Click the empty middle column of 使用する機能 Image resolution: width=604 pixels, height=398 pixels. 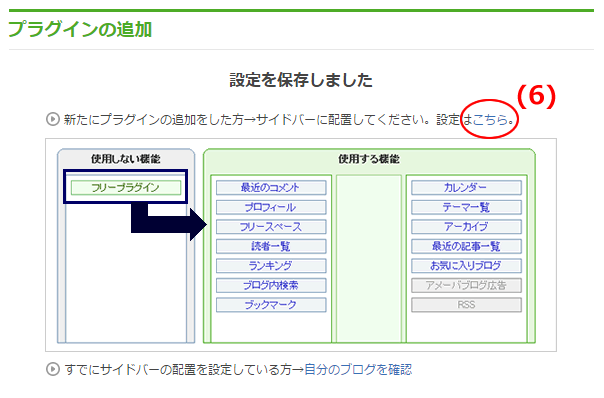click(x=369, y=259)
